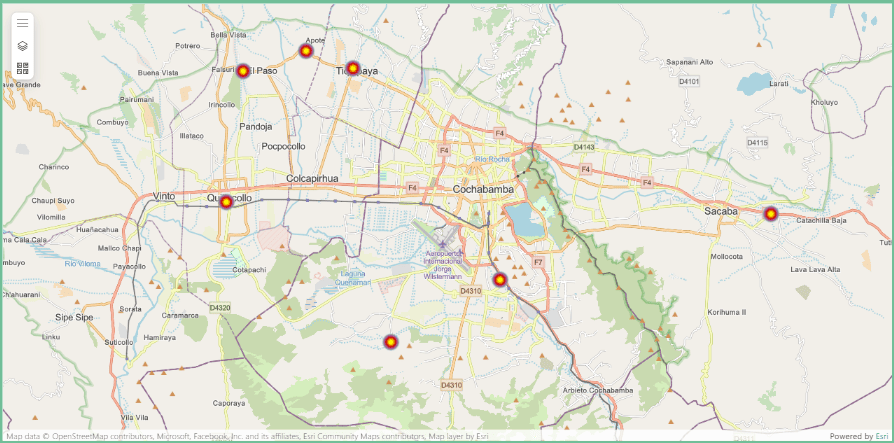Click heatmap point southeast of the airport
The width and height of the screenshot is (894, 443).
[x=500, y=280]
